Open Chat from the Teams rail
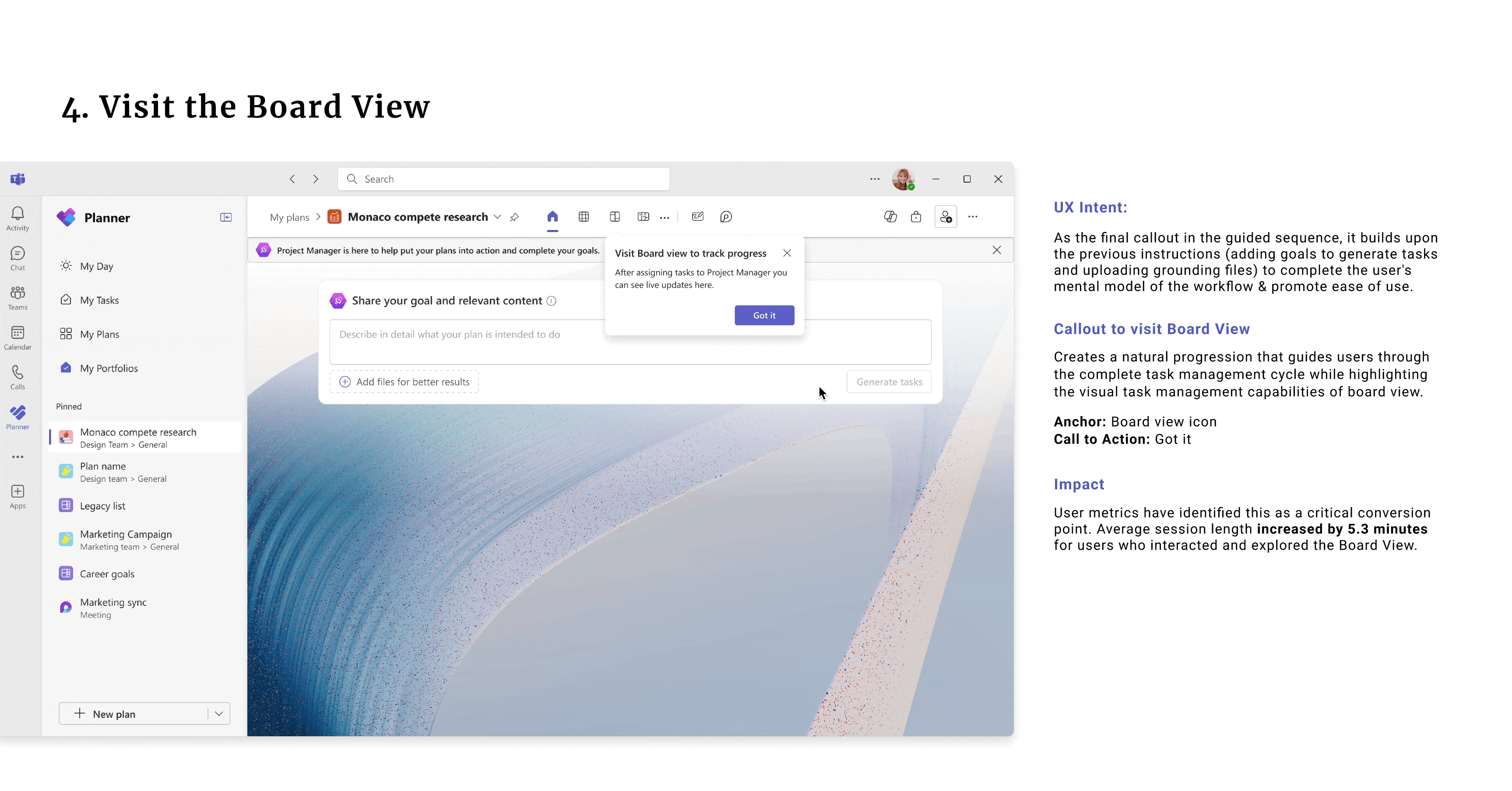1512x791 pixels. pos(18,258)
